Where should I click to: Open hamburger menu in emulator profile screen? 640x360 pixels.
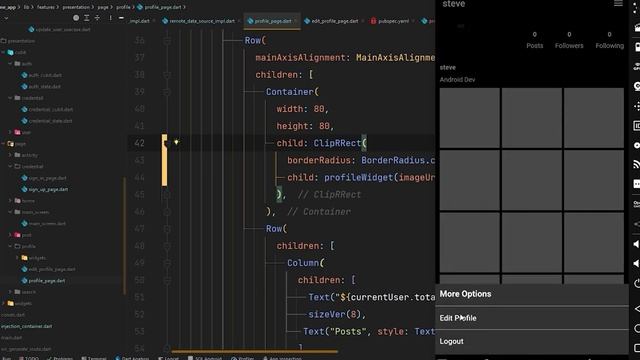(x=618, y=4)
